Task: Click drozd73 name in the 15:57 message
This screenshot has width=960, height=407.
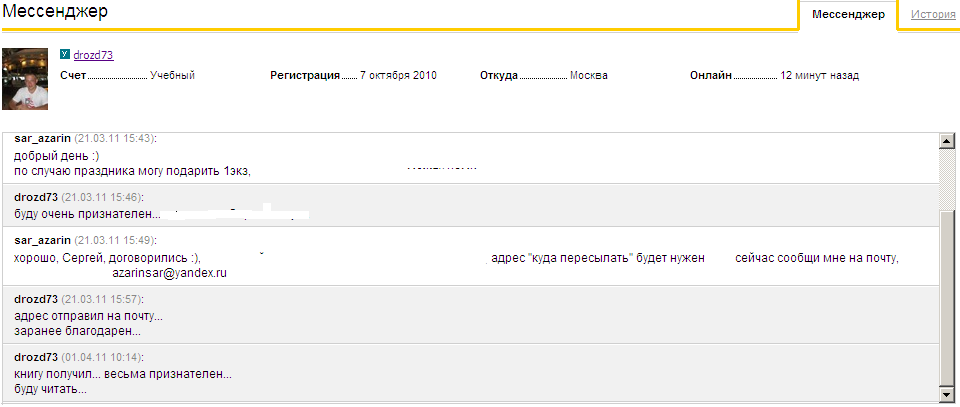Action: tap(37, 299)
